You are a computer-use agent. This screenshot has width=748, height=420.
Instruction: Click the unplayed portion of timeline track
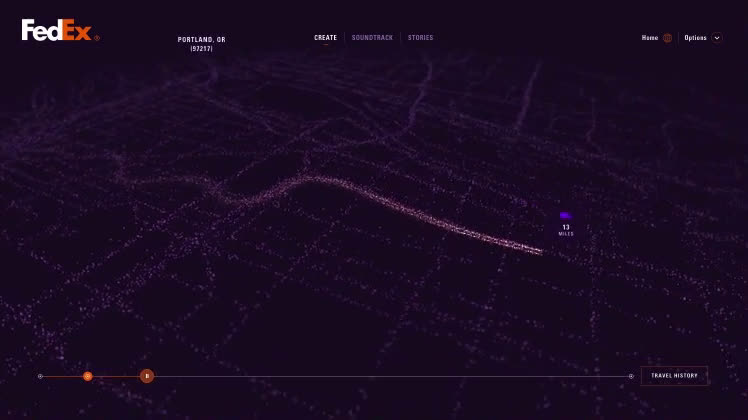[390, 376]
